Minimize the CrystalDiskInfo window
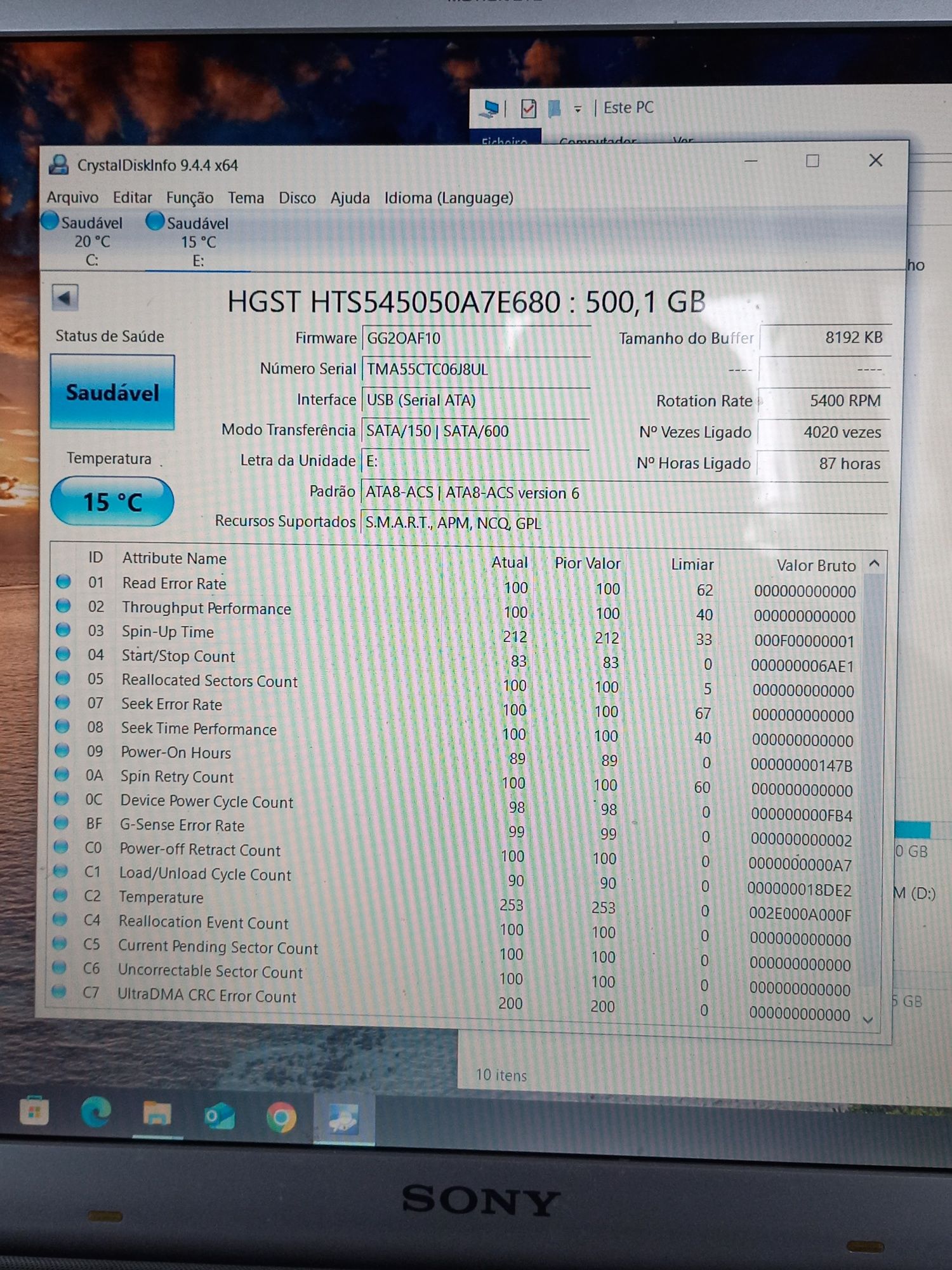 [x=751, y=161]
